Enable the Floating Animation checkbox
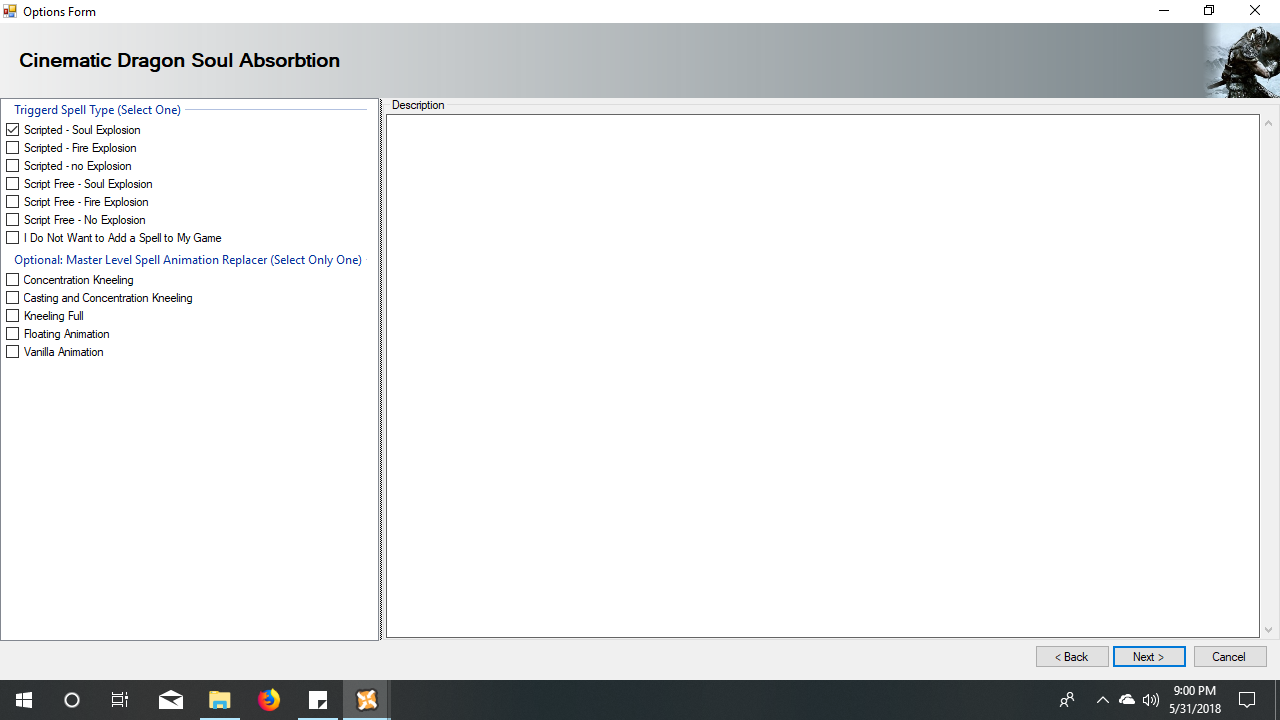The width and height of the screenshot is (1280, 720). 13,334
